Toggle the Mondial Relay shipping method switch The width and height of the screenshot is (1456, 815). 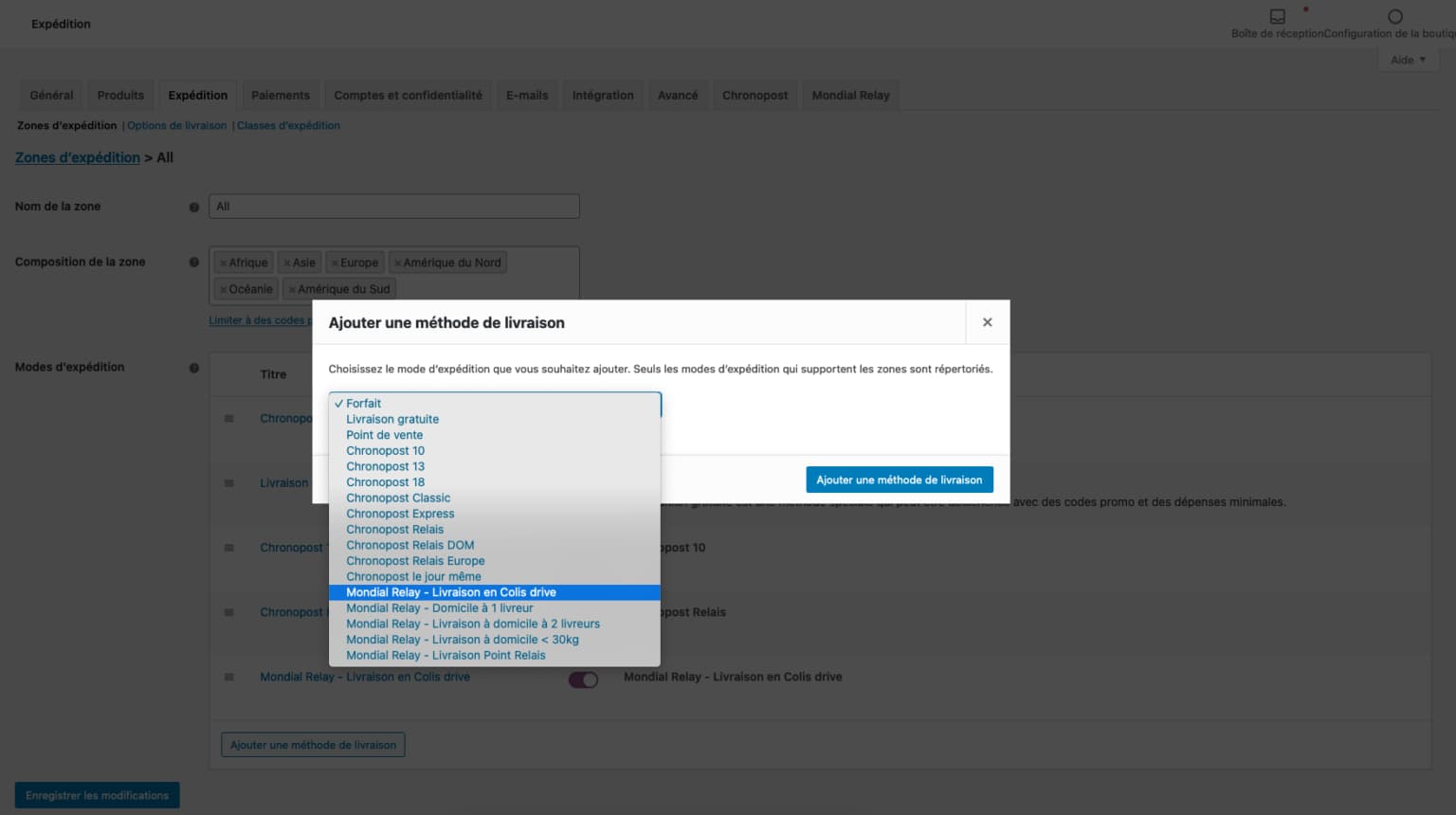585,679
